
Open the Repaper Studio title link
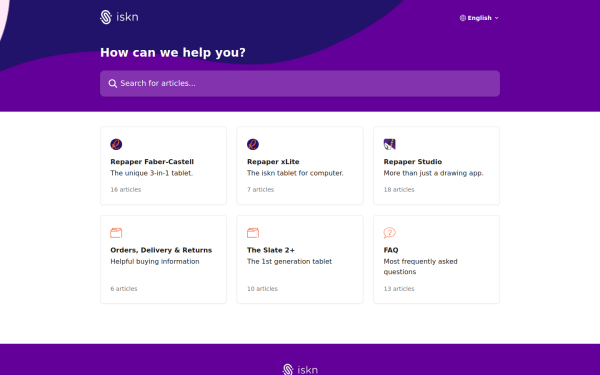coord(412,162)
